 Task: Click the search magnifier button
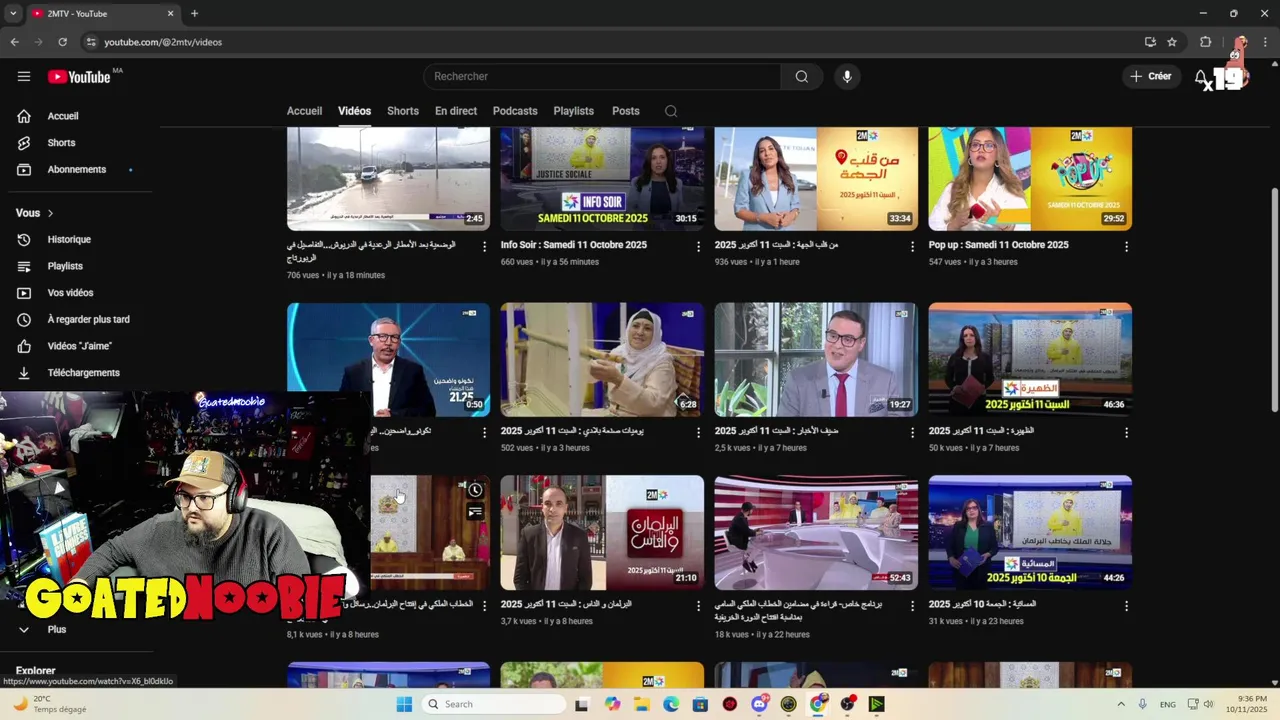pyautogui.click(x=802, y=77)
